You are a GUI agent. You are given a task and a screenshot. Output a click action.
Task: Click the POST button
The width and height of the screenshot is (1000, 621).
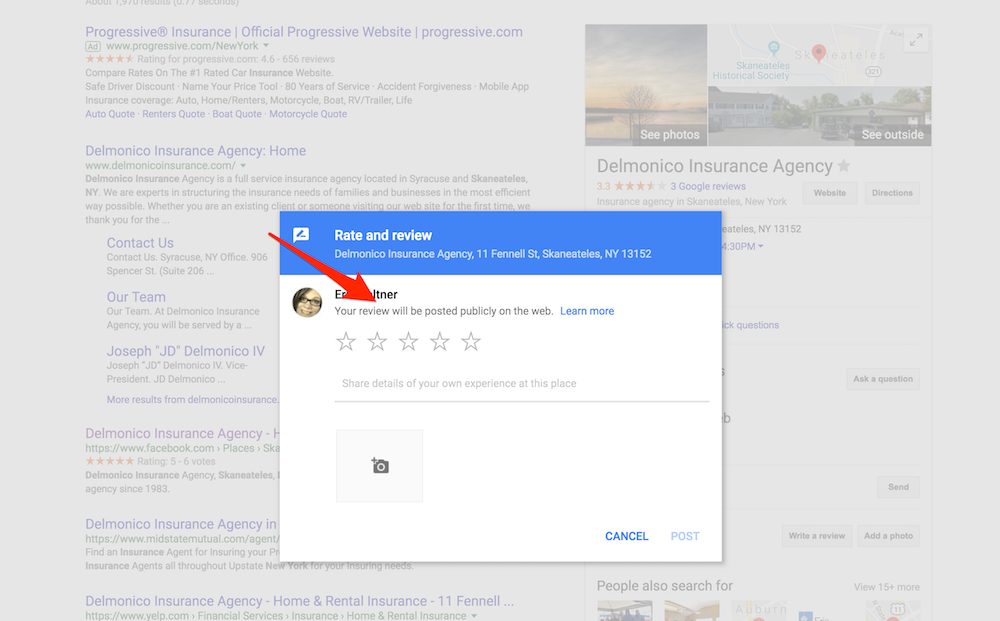(685, 536)
